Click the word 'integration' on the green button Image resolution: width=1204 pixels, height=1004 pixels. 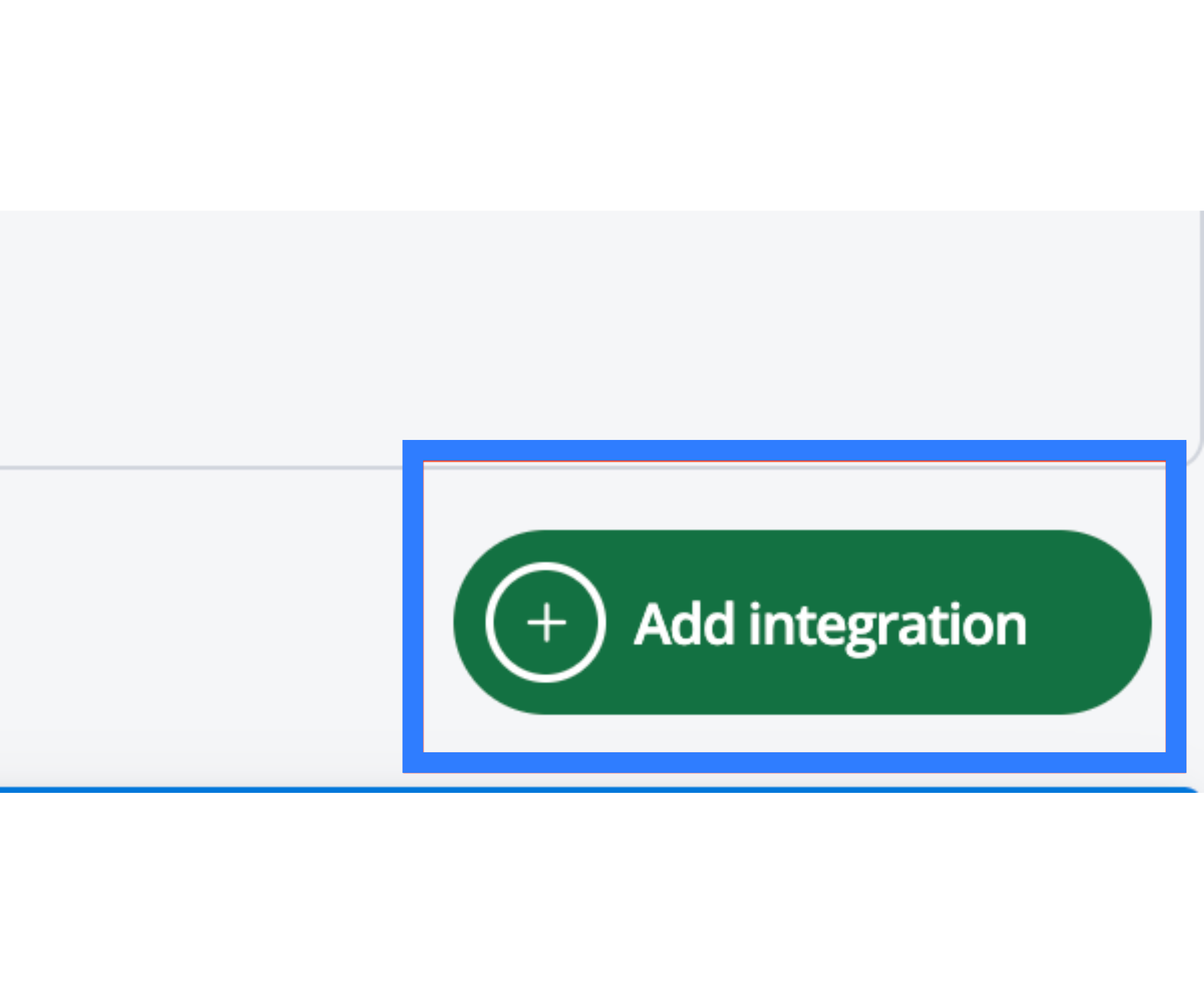click(x=888, y=625)
